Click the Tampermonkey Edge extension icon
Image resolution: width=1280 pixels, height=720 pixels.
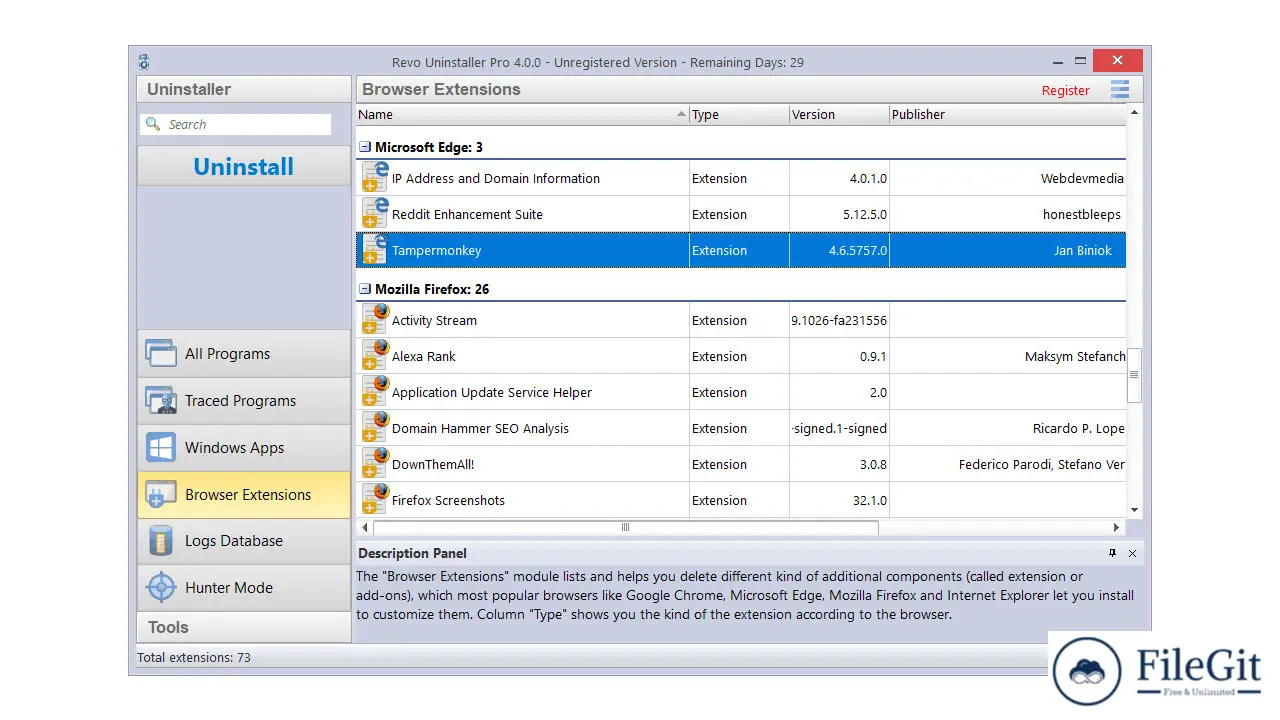click(x=375, y=250)
